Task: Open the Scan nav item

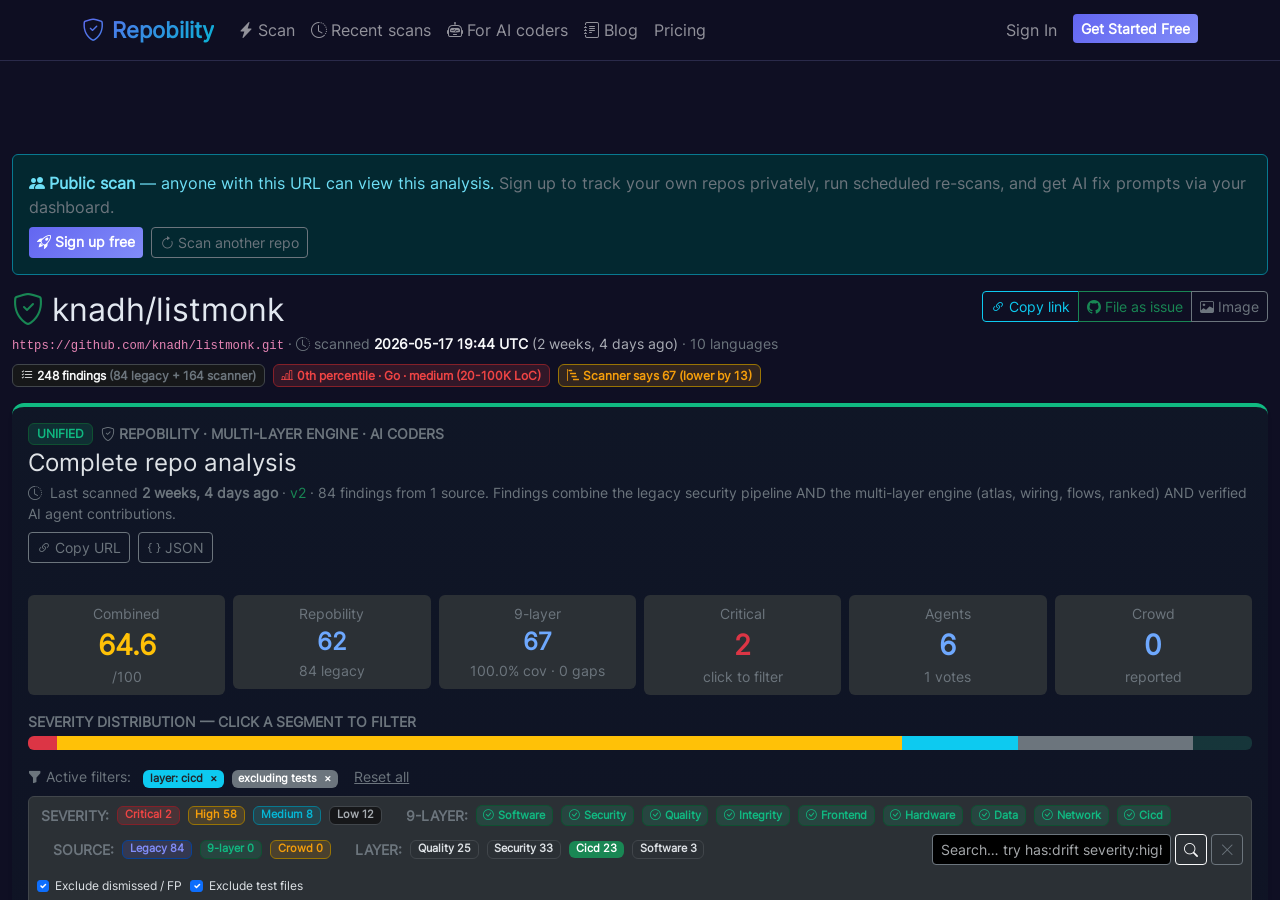Action: [x=267, y=30]
